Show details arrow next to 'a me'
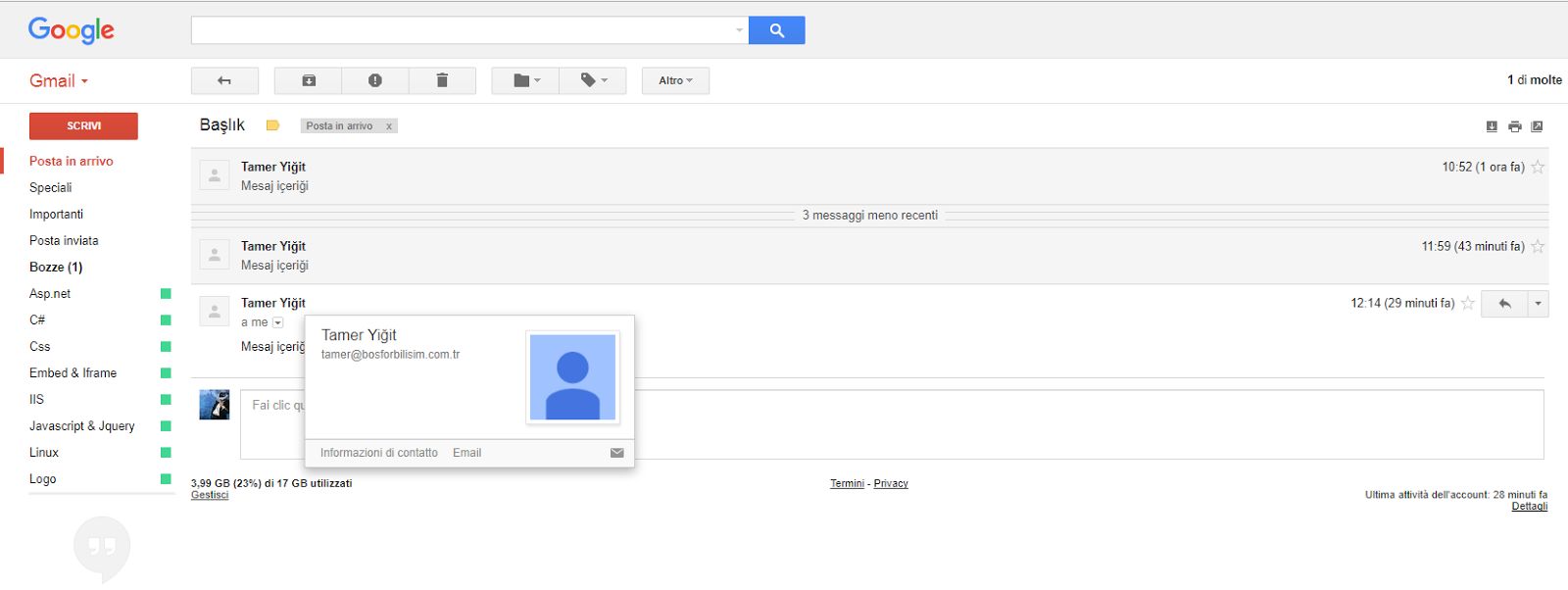 [277, 322]
